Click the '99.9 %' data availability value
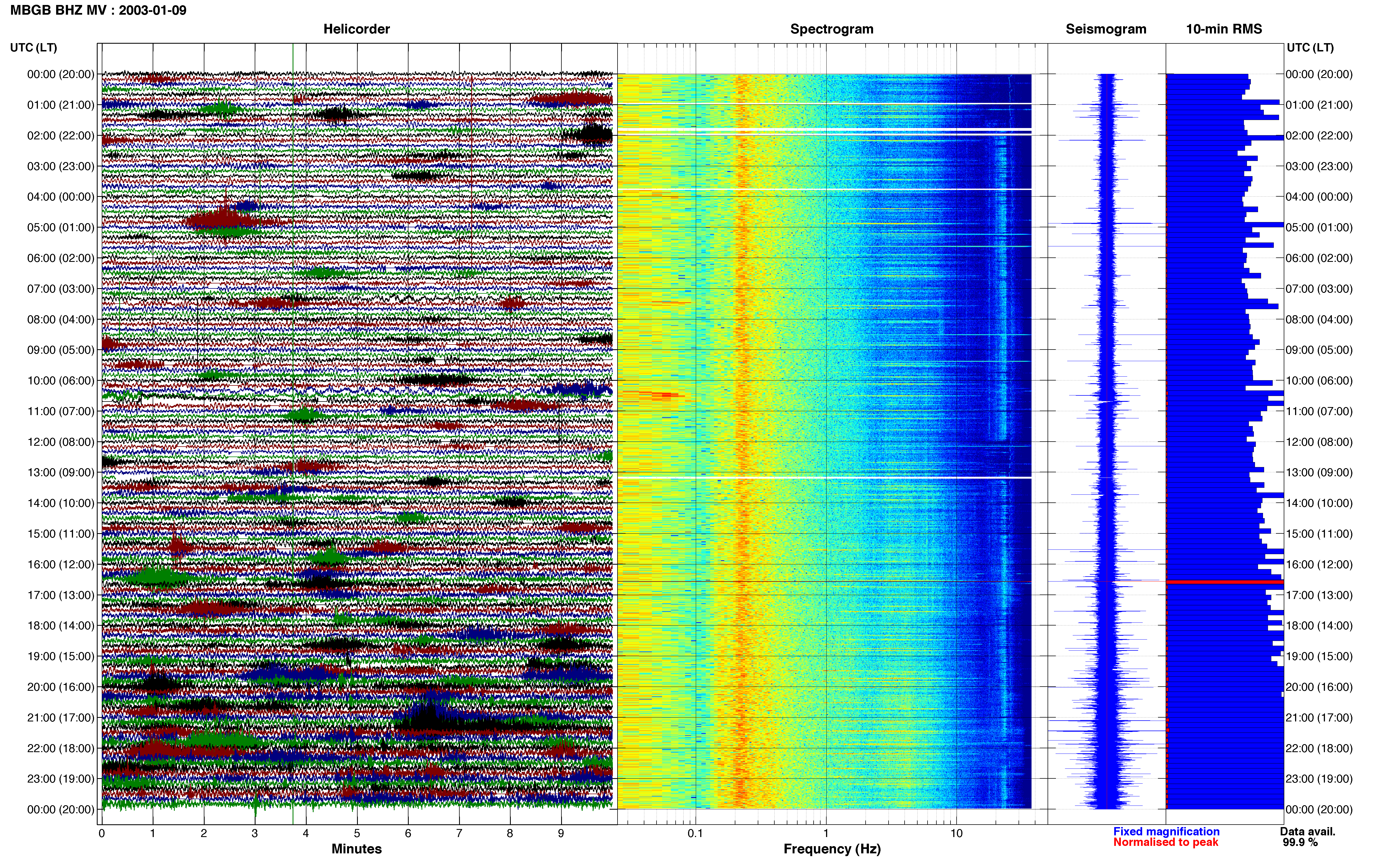Image resolution: width=1388 pixels, height=868 pixels. [1300, 842]
